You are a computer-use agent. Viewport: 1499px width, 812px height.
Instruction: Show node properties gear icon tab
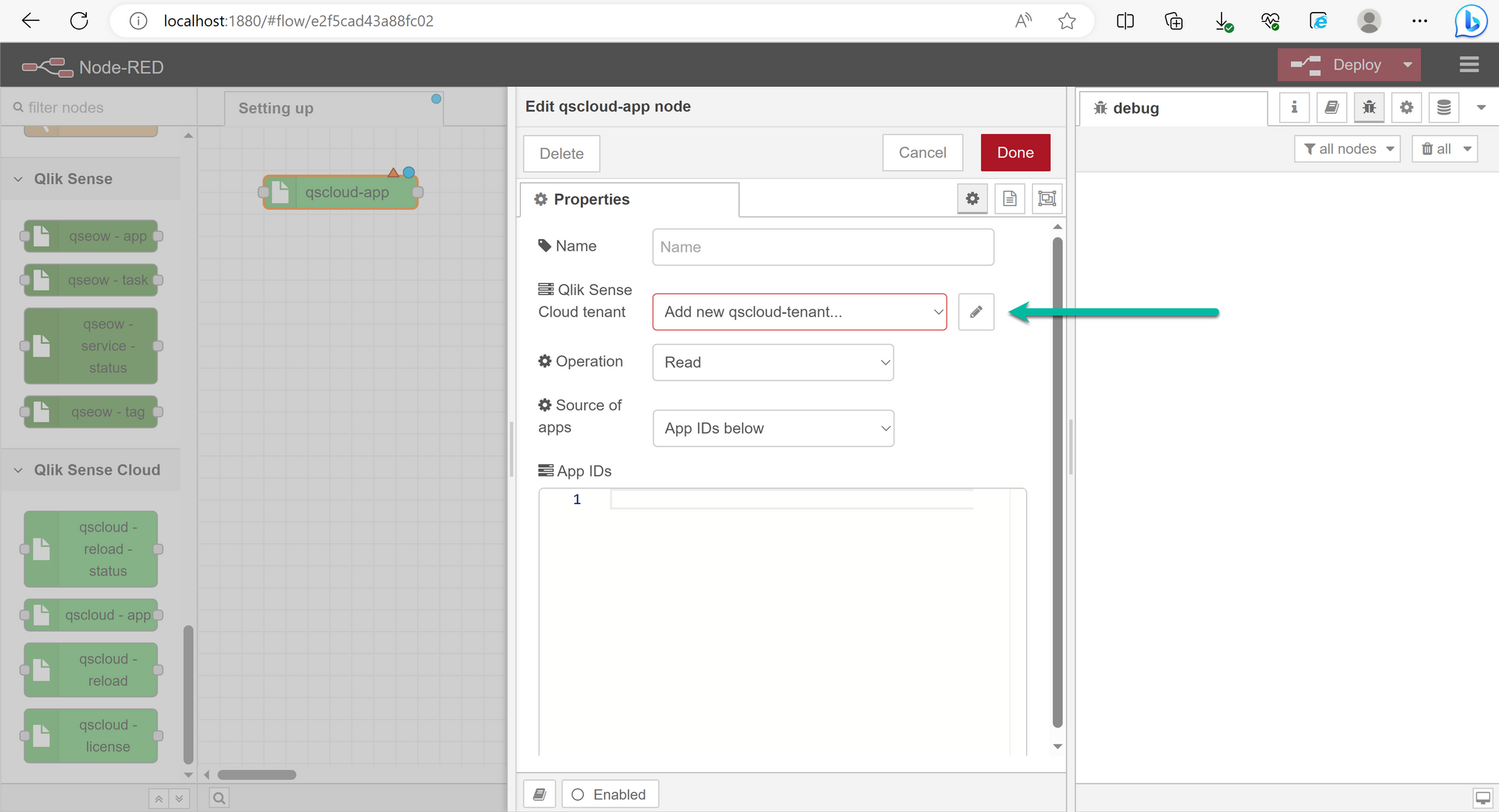(972, 199)
